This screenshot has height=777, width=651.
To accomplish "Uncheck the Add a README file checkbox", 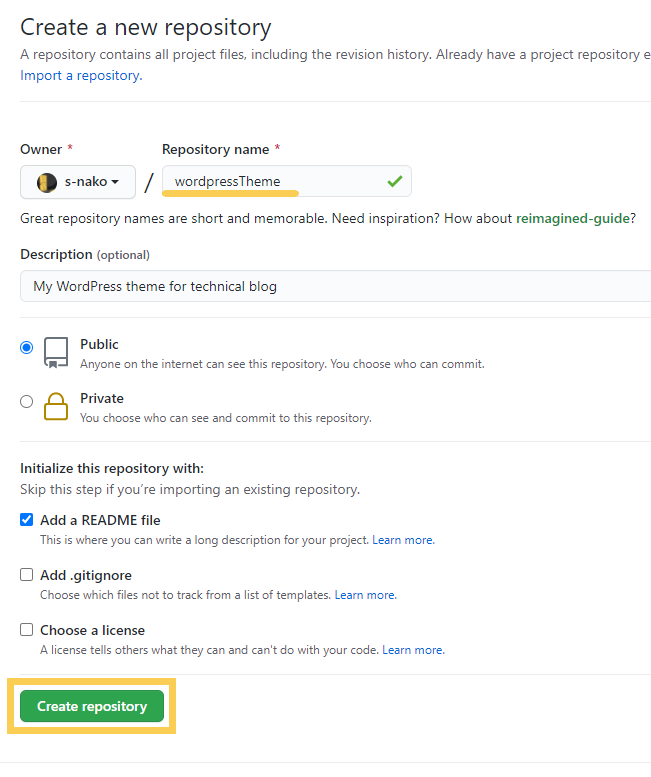I will tap(27, 519).
